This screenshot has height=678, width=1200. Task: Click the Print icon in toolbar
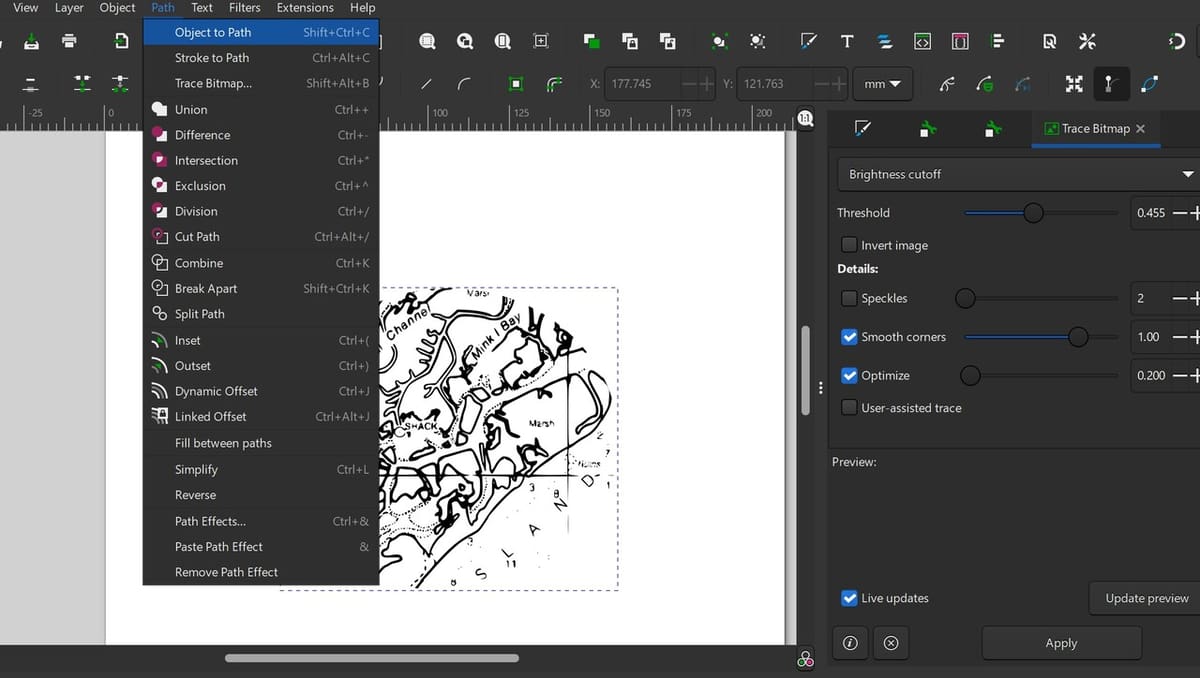(69, 41)
